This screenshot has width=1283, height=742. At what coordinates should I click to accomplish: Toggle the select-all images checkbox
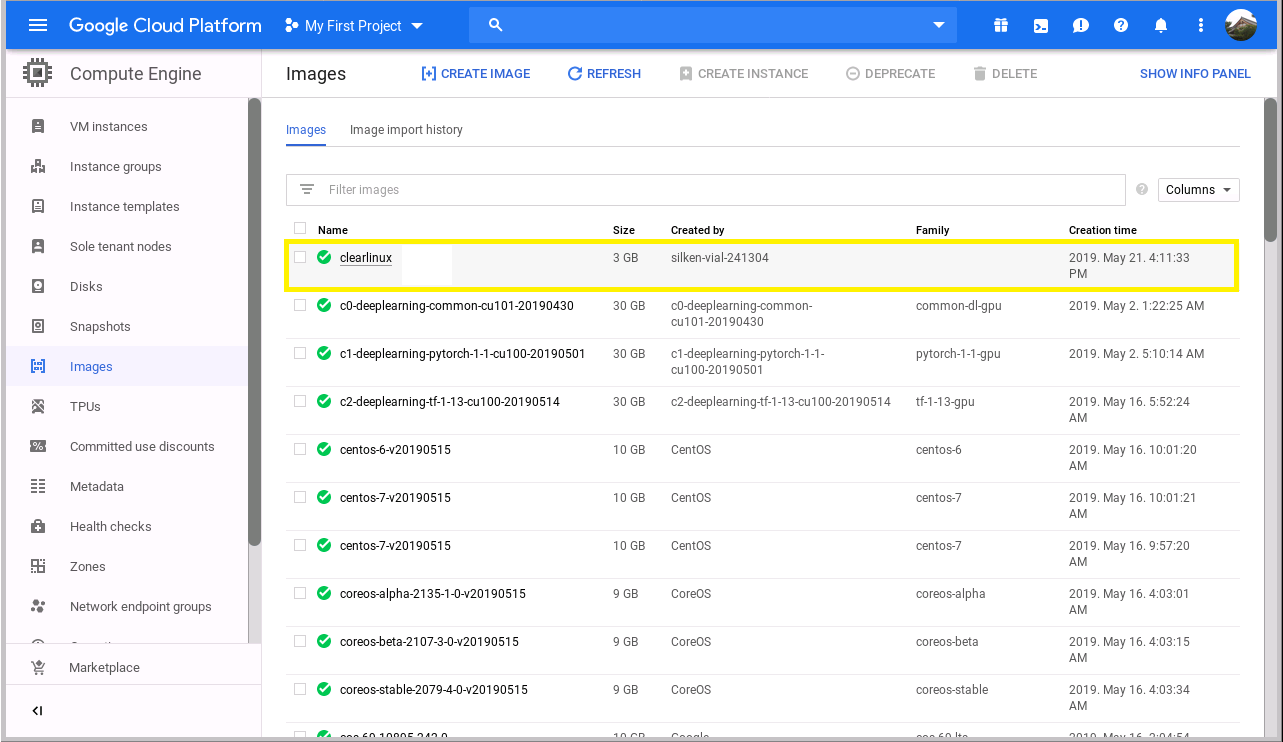tap(300, 228)
